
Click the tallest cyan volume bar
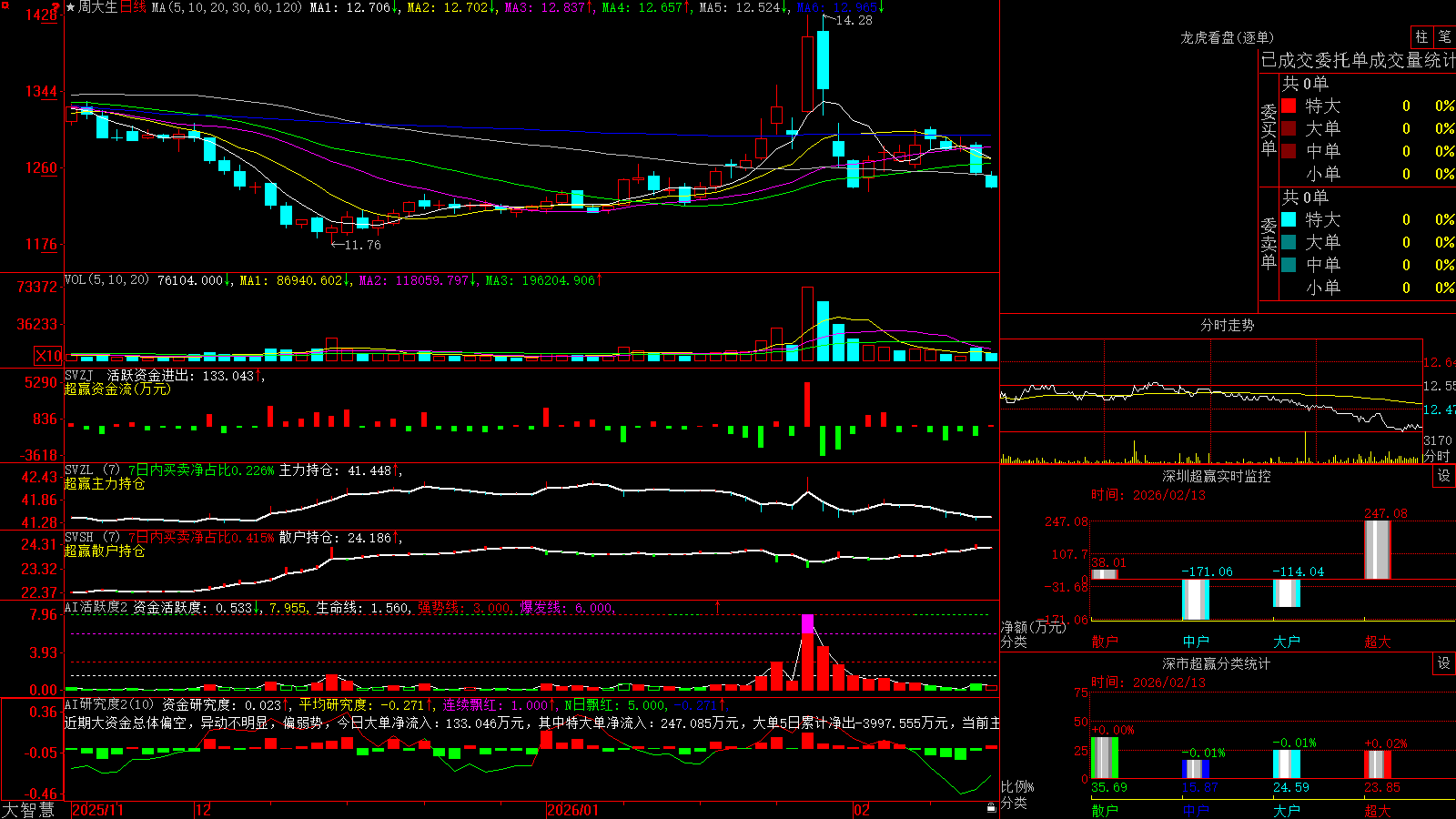pos(824,331)
